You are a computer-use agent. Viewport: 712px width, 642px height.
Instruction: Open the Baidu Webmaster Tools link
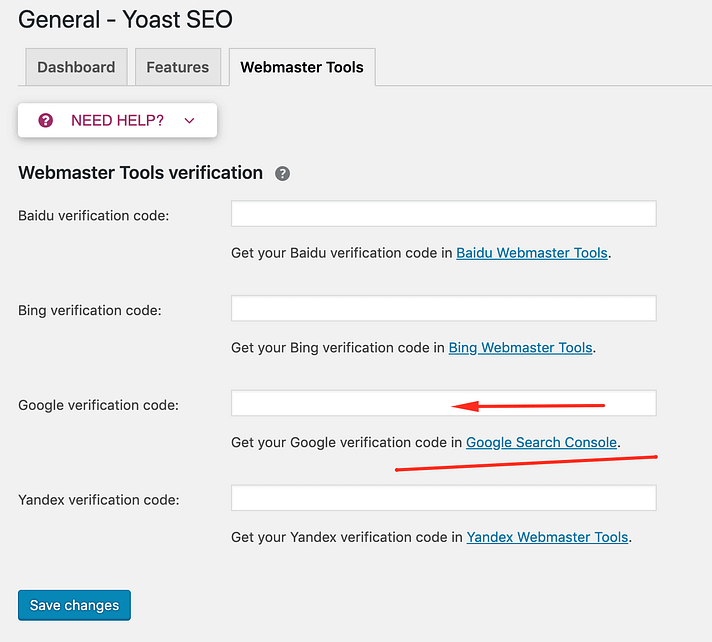pyautogui.click(x=532, y=253)
